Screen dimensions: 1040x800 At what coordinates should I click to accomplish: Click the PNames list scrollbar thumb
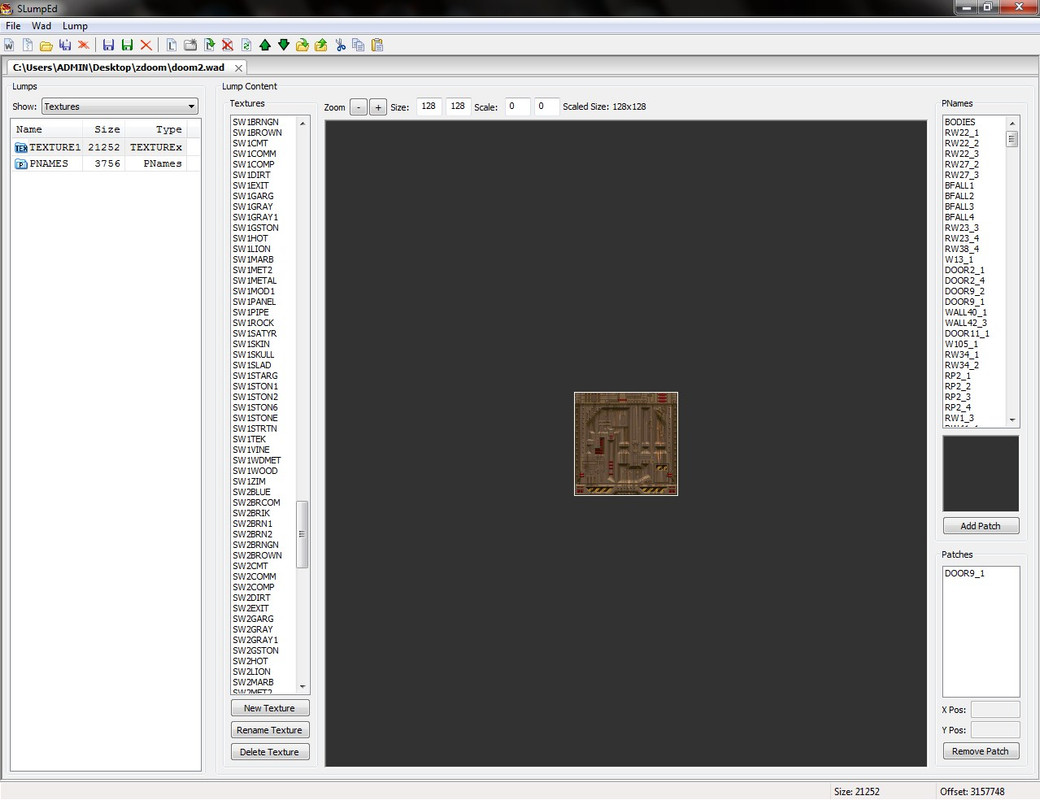tap(1012, 139)
